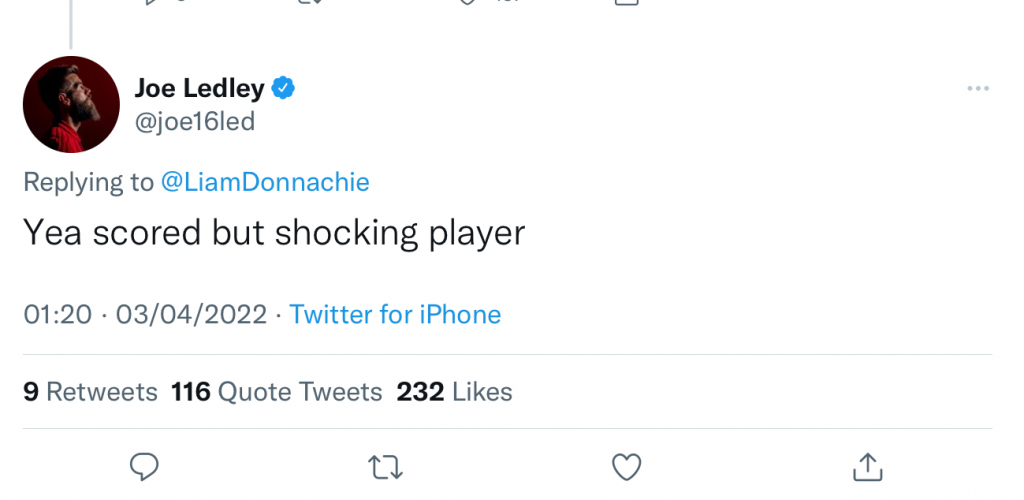Retweet Joe Ledley's reply
The width and height of the screenshot is (1024, 500).
(x=386, y=466)
